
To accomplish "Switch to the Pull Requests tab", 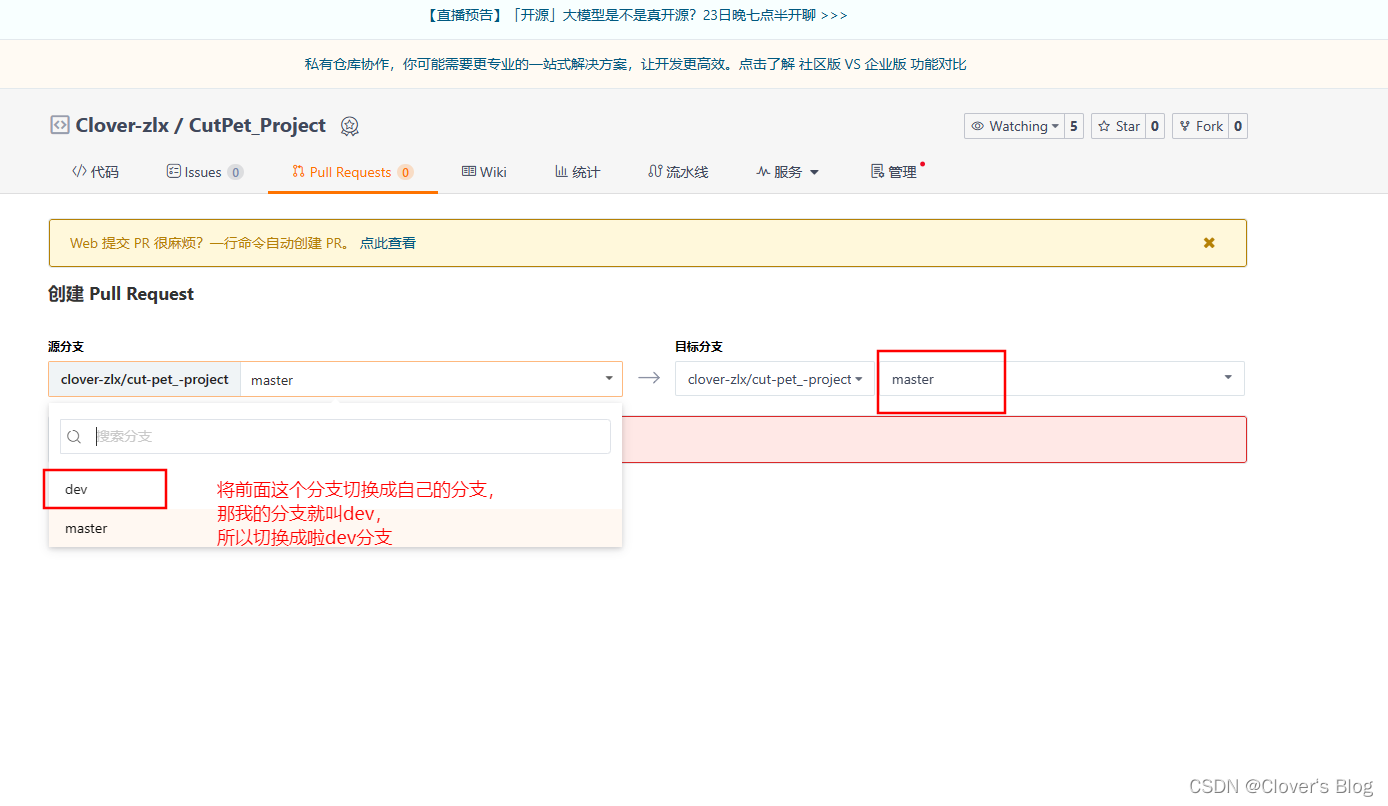I will (352, 172).
